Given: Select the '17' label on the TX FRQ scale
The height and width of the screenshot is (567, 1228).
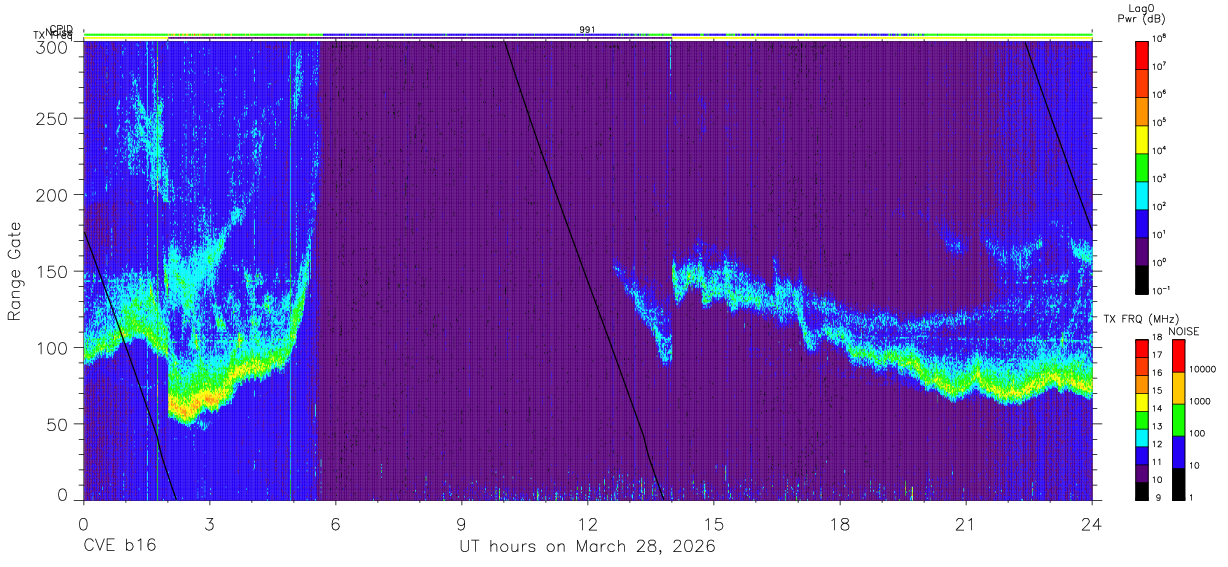Looking at the screenshot, I should (1156, 356).
